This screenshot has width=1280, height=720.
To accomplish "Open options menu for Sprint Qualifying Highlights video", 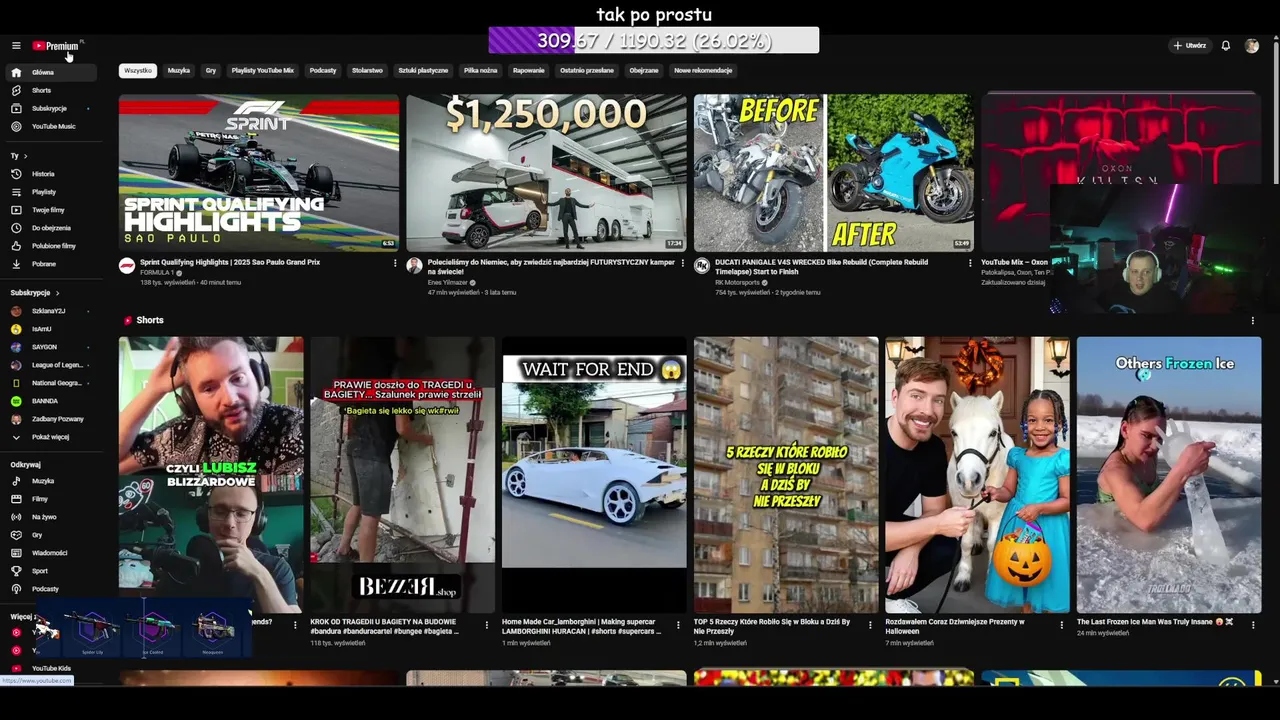I will [x=395, y=263].
